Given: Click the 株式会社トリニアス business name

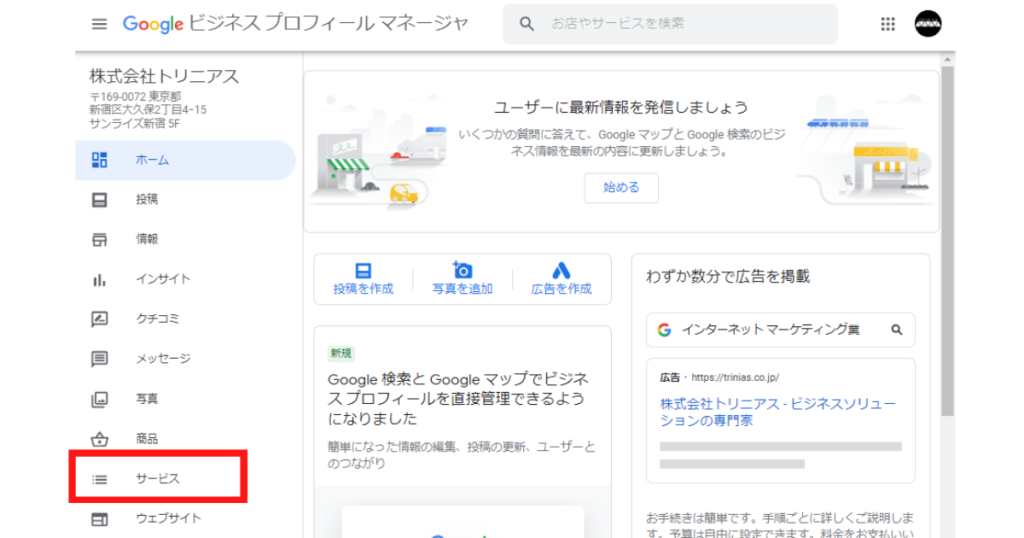Looking at the screenshot, I should (x=164, y=76).
